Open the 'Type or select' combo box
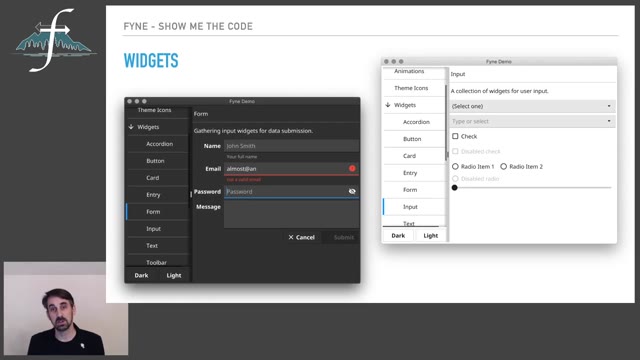 pyautogui.click(x=532, y=121)
